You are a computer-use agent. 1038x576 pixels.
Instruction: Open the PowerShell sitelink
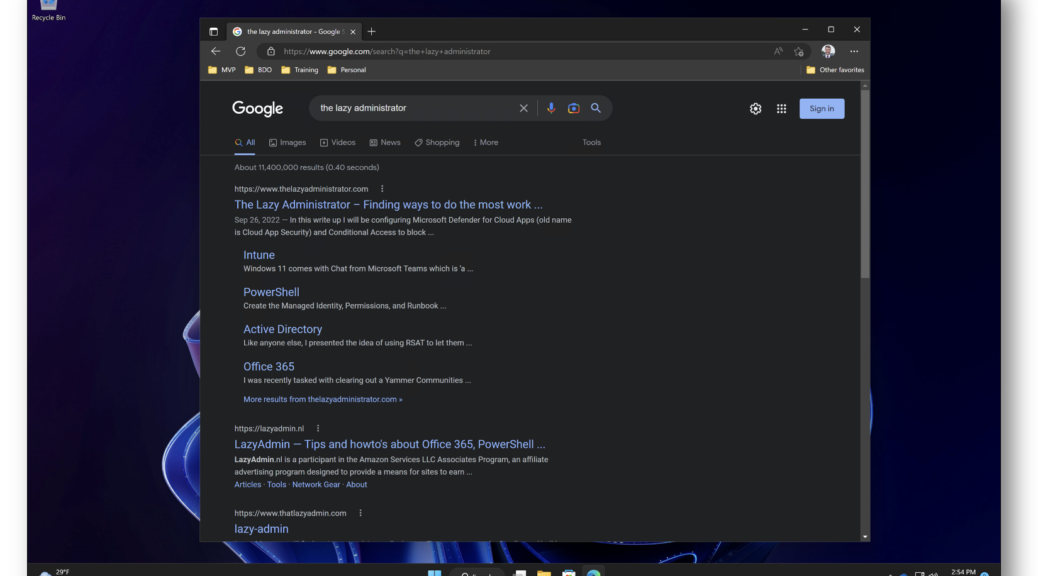coord(271,292)
